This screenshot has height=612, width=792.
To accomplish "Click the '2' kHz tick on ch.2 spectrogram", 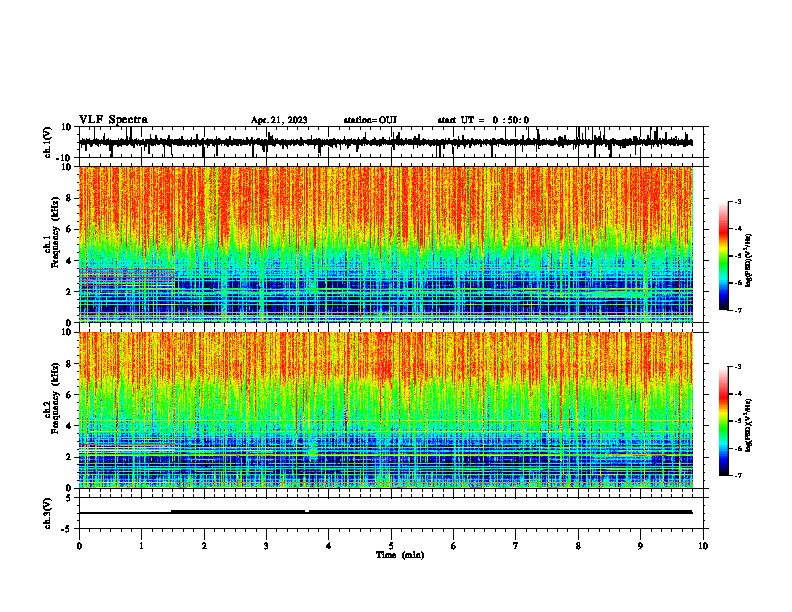I will click(x=70, y=457).
